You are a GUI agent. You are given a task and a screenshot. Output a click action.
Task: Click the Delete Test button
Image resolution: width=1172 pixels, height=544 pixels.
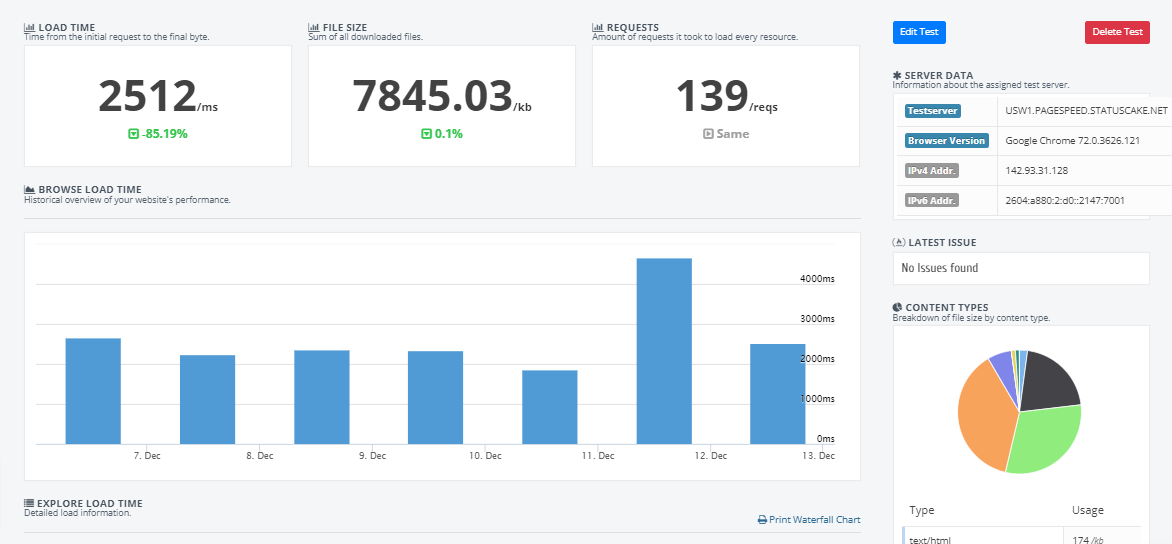(1117, 32)
